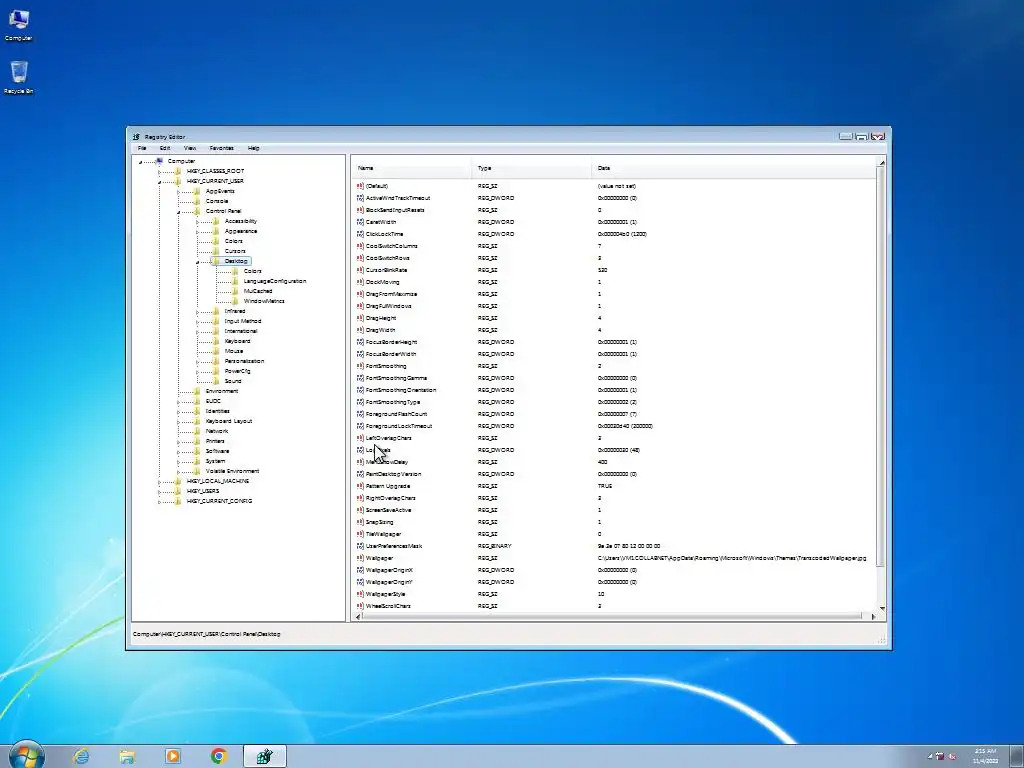The height and width of the screenshot is (768, 1024).
Task: Open the File menu
Action: pyautogui.click(x=142, y=148)
